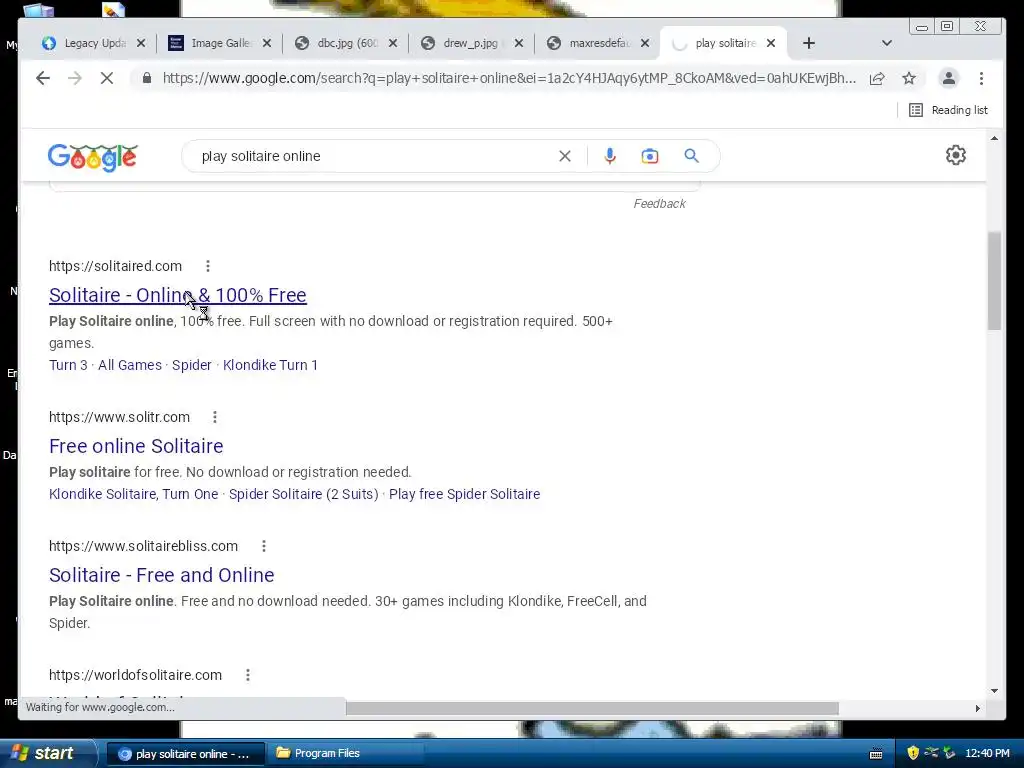This screenshot has width=1024, height=768.
Task: Click the address bar URL
Action: (x=509, y=78)
